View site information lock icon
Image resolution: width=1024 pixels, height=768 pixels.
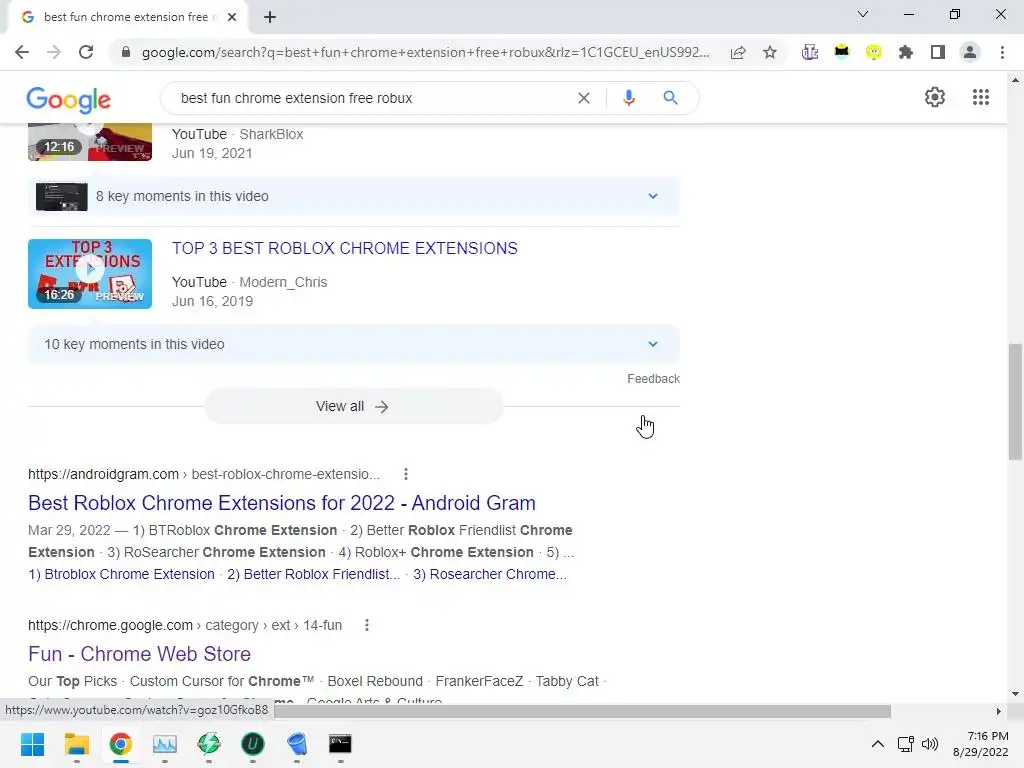[x=126, y=52]
